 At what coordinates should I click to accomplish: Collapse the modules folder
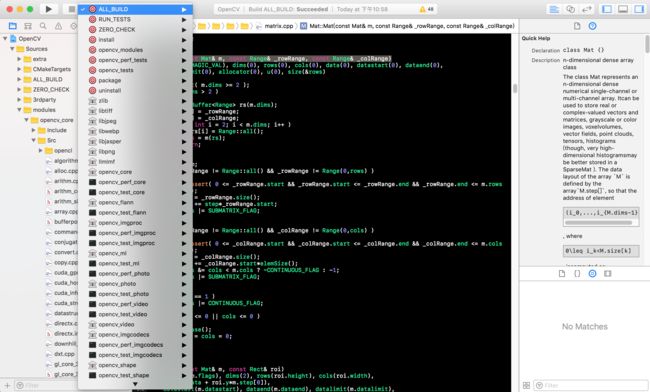point(19,110)
